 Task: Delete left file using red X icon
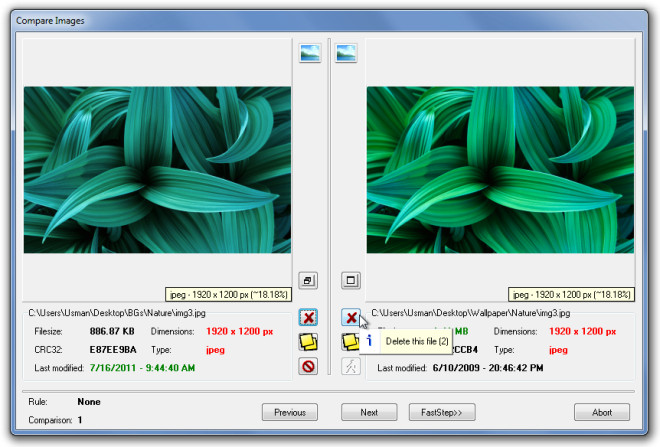point(308,317)
